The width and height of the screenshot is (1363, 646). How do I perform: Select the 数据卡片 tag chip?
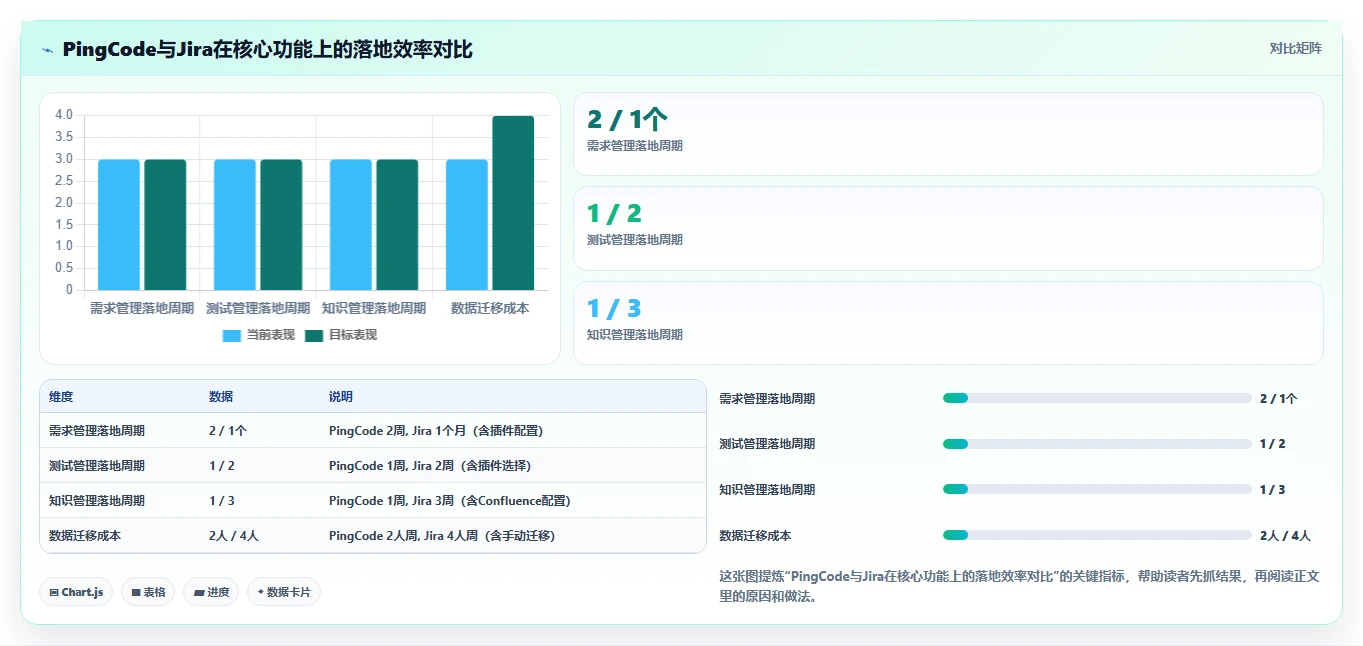point(284,592)
